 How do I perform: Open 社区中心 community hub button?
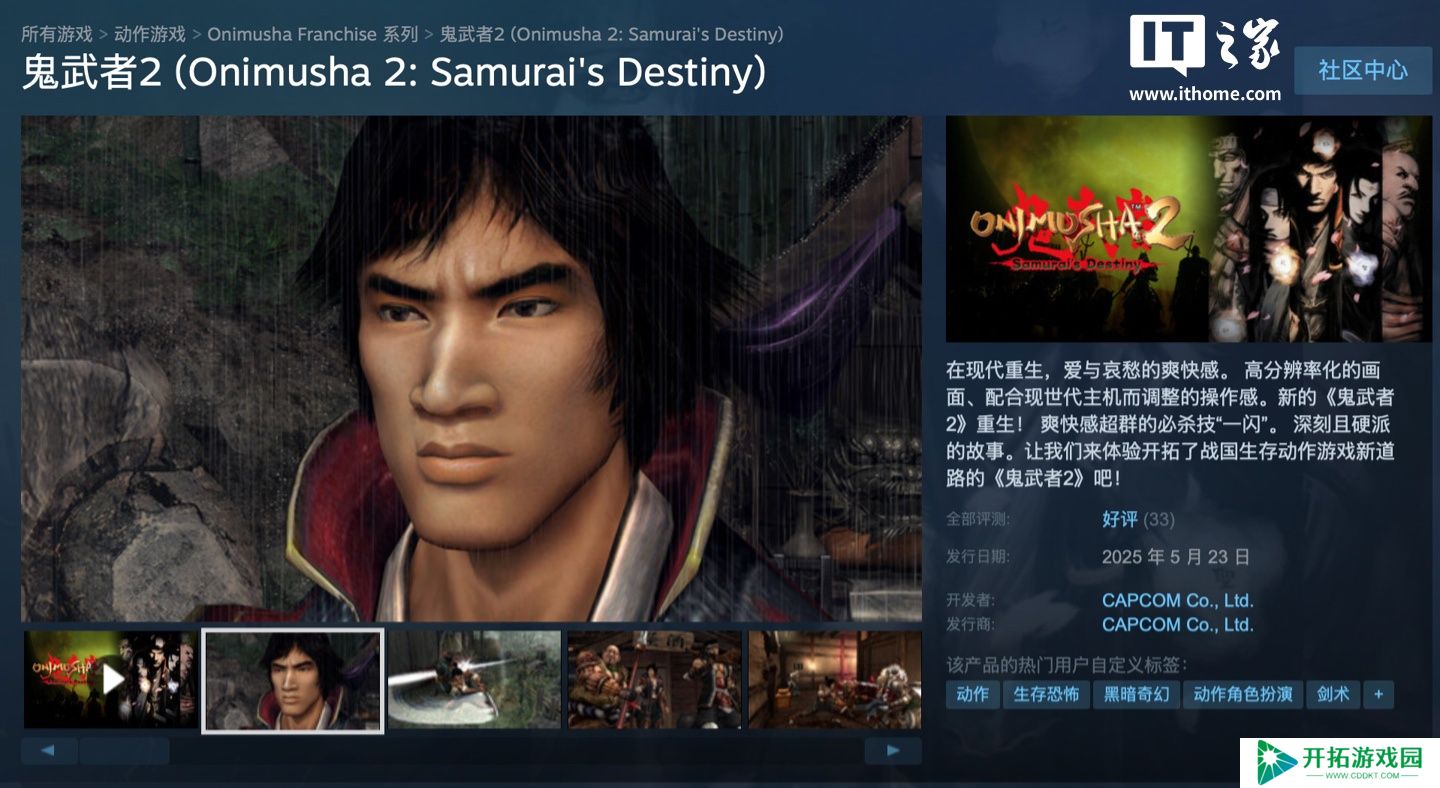tap(1363, 70)
